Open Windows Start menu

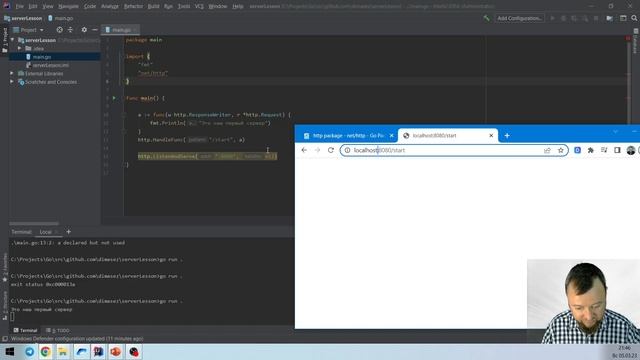pos(10,351)
